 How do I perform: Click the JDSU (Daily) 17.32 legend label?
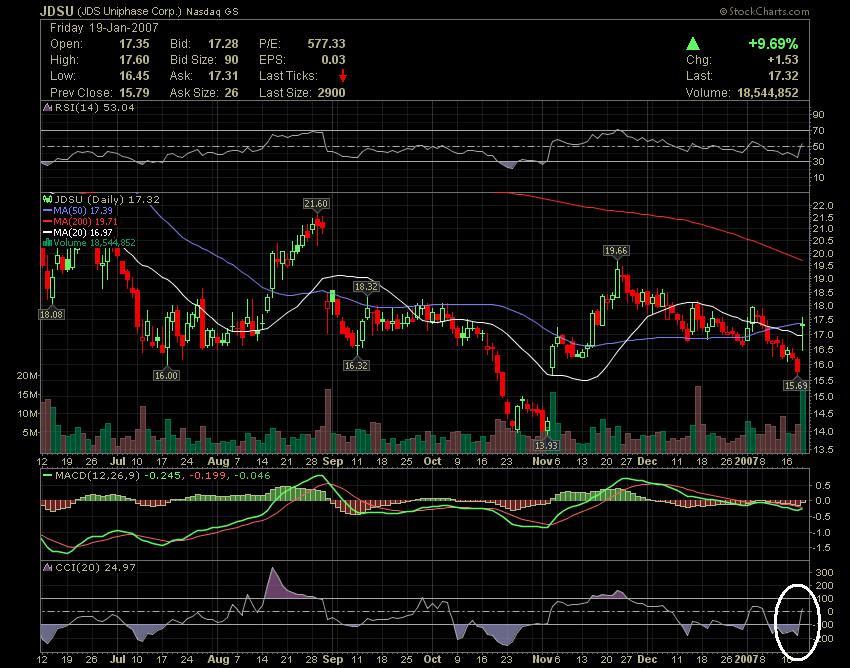pos(107,200)
